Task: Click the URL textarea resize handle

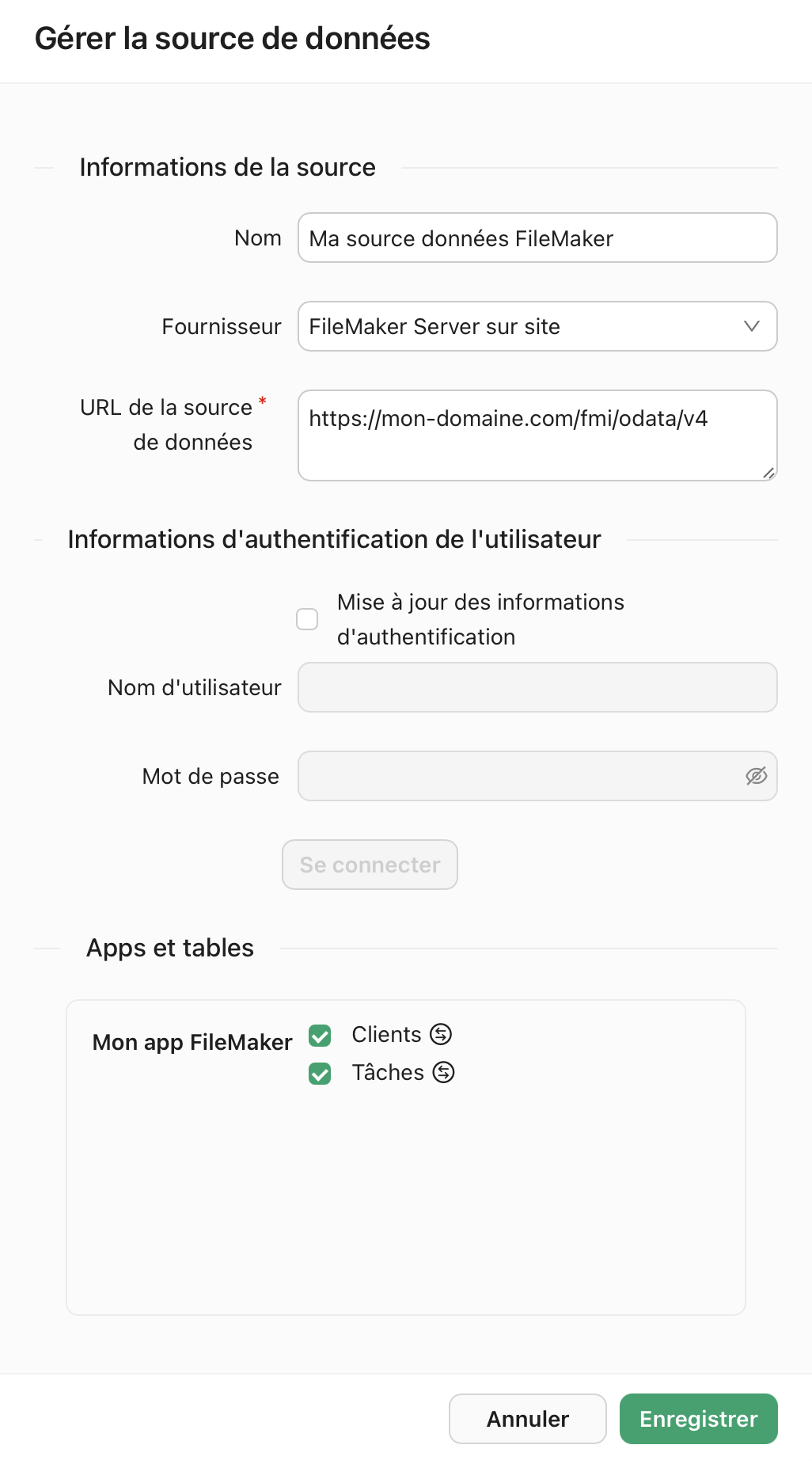Action: [768, 473]
